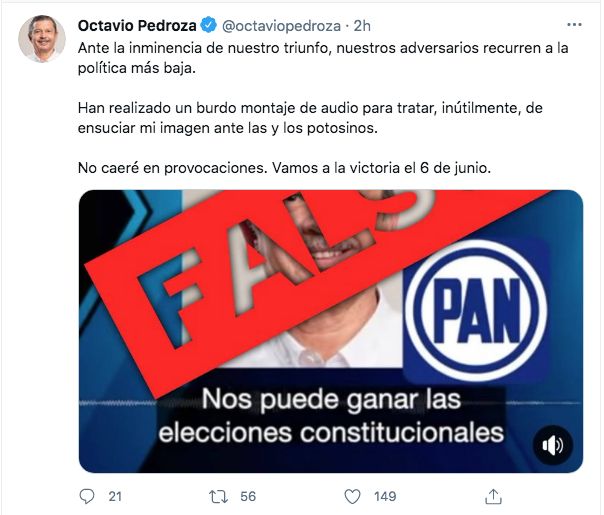
Task: Visit the @octaviopedroza handle
Action: coord(282,26)
